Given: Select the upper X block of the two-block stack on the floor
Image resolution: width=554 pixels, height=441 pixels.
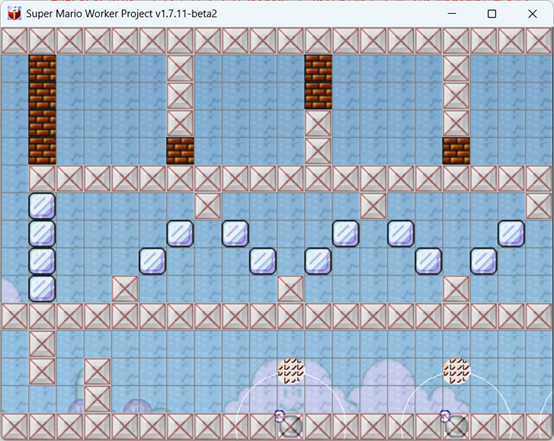Looking at the screenshot, I should pyautogui.click(x=97, y=371).
